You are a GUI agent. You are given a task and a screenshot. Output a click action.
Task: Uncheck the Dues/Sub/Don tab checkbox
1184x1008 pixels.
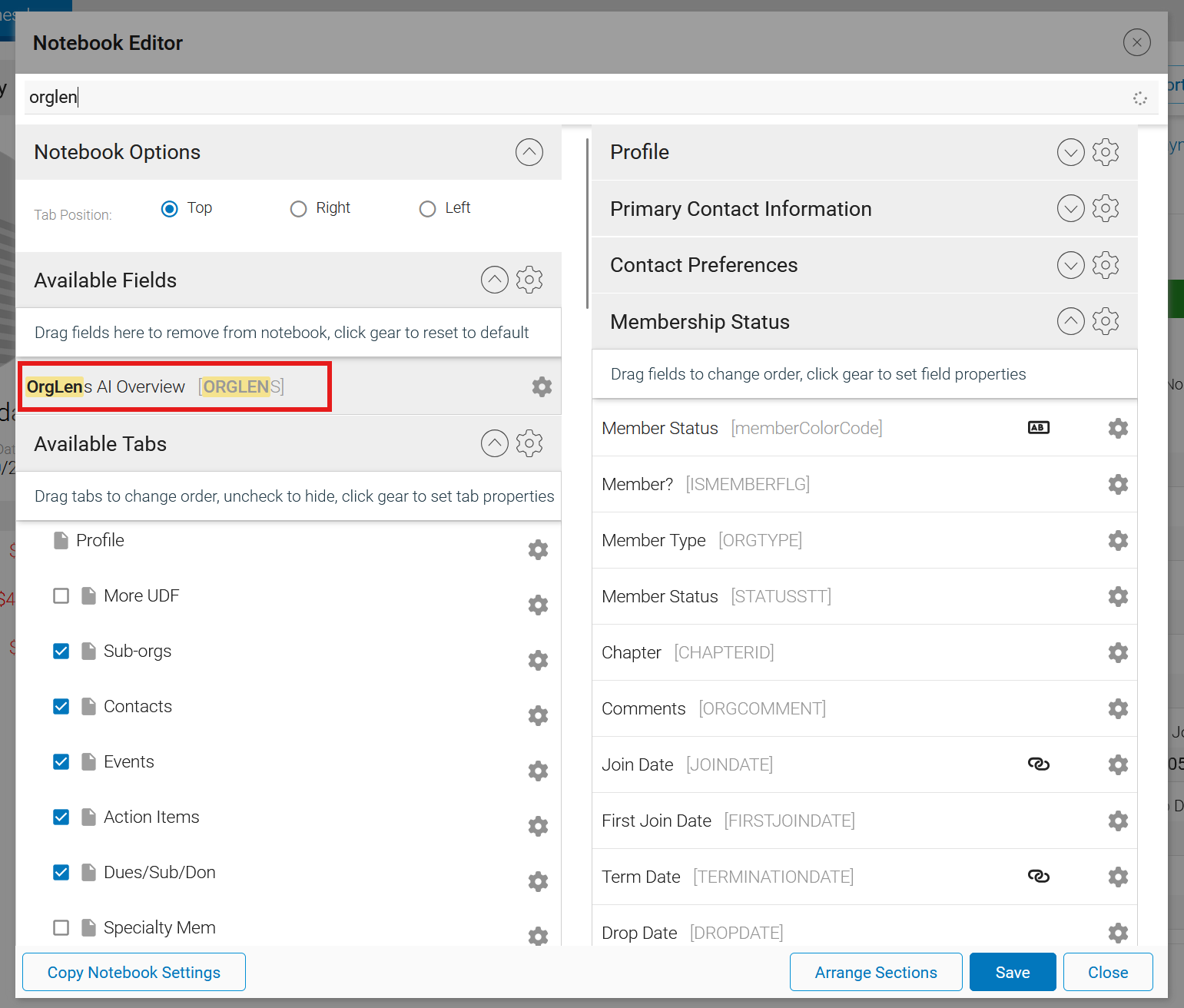point(61,873)
